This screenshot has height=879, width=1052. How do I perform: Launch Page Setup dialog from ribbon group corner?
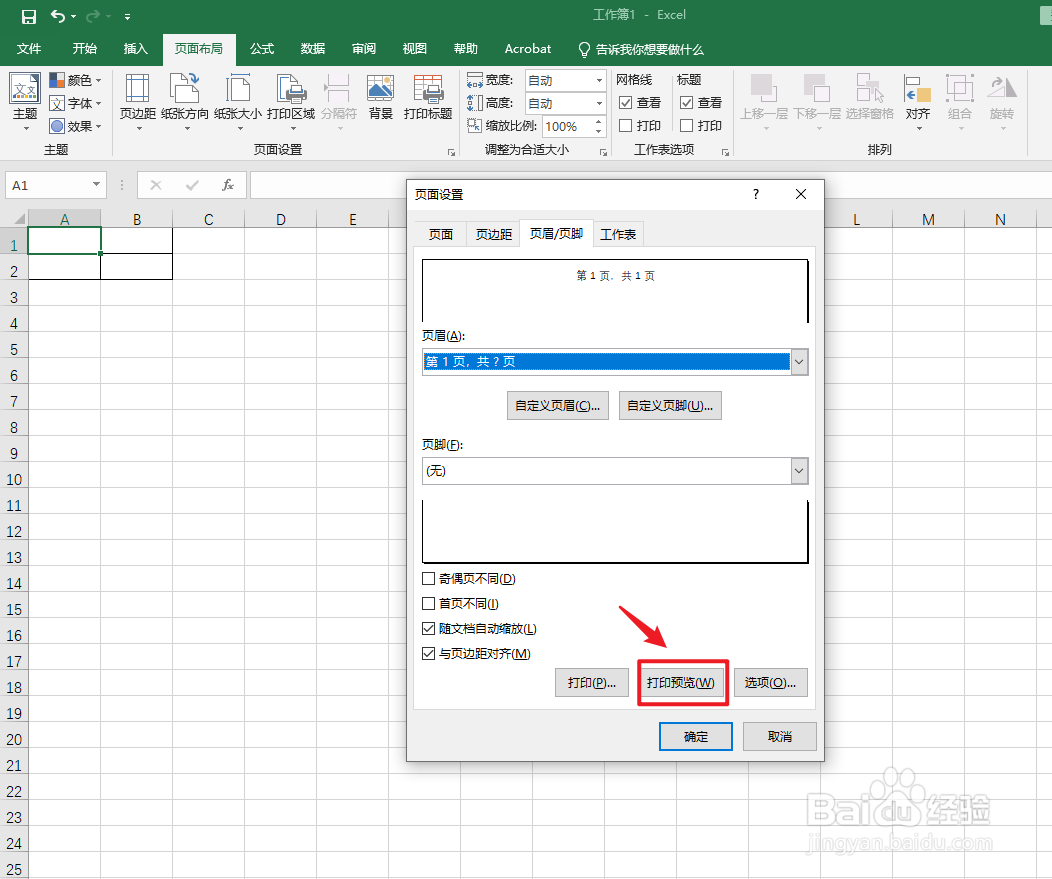click(452, 152)
